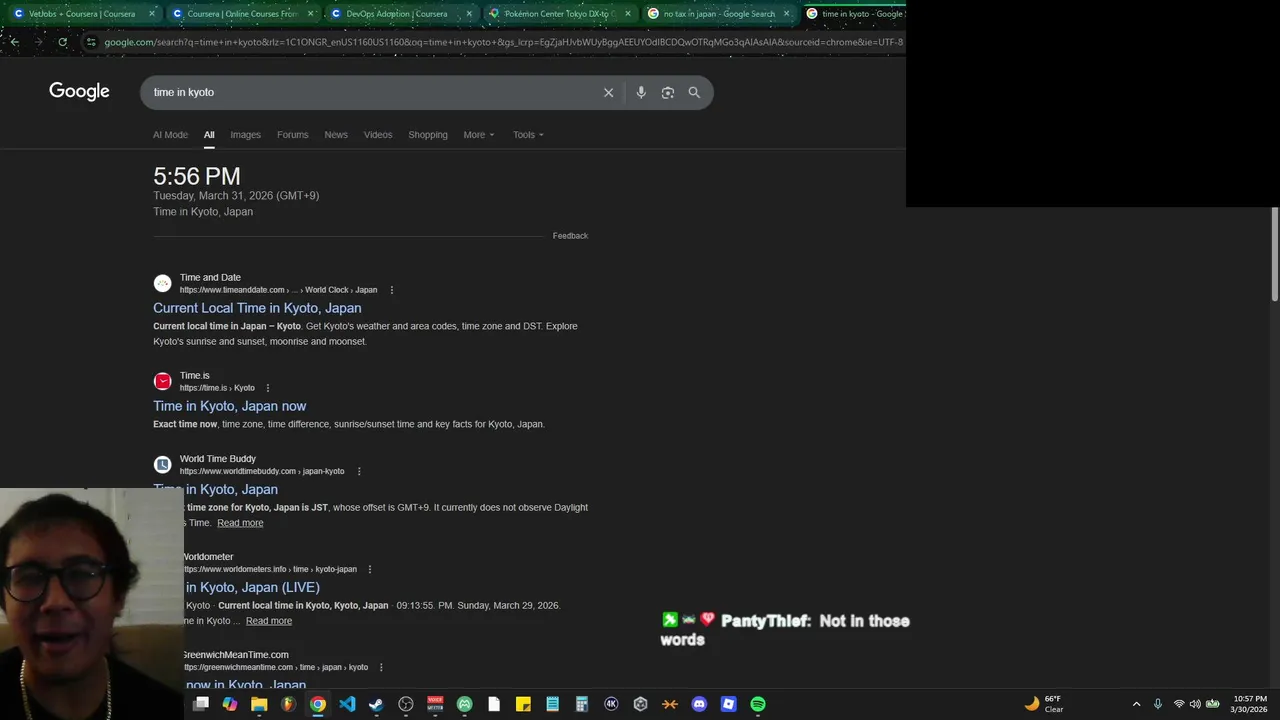
Task: Select the Forums search tab
Action: pyautogui.click(x=292, y=134)
